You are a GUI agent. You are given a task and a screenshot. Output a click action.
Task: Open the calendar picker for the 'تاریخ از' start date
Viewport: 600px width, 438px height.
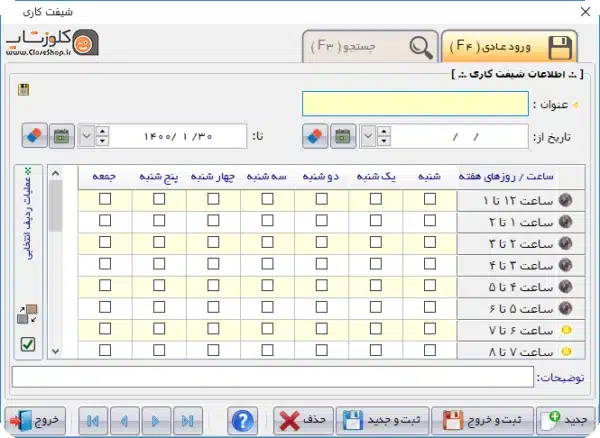tap(343, 136)
